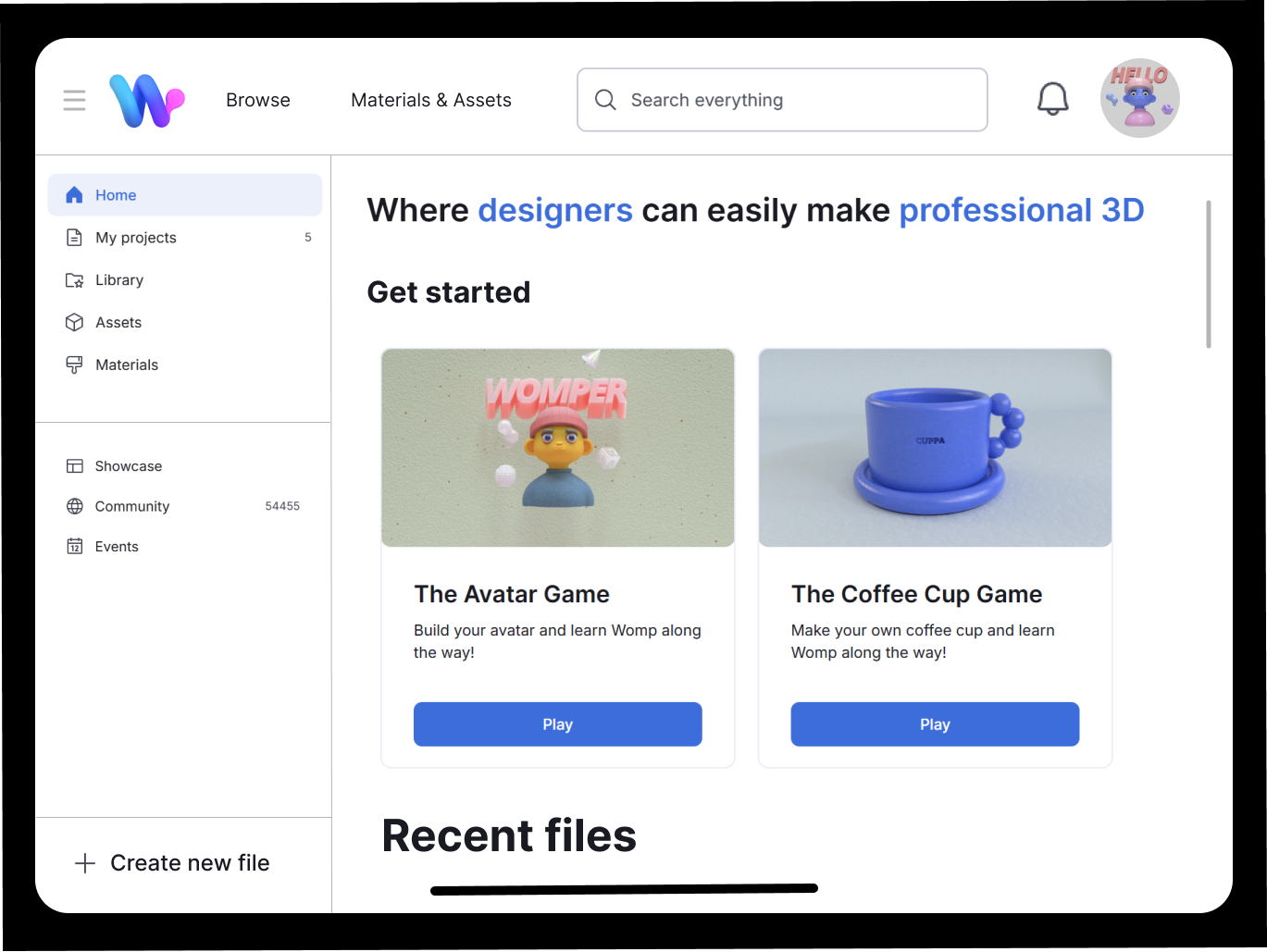Open the hamburger menu icon
The width and height of the screenshot is (1267, 952).
tap(74, 100)
